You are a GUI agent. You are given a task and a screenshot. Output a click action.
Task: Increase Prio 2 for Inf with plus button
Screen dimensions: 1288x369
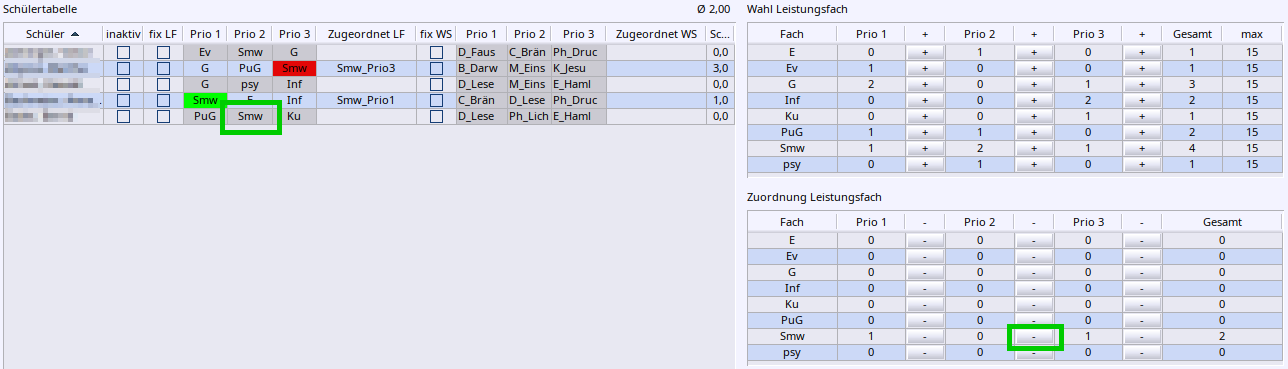1034,99
